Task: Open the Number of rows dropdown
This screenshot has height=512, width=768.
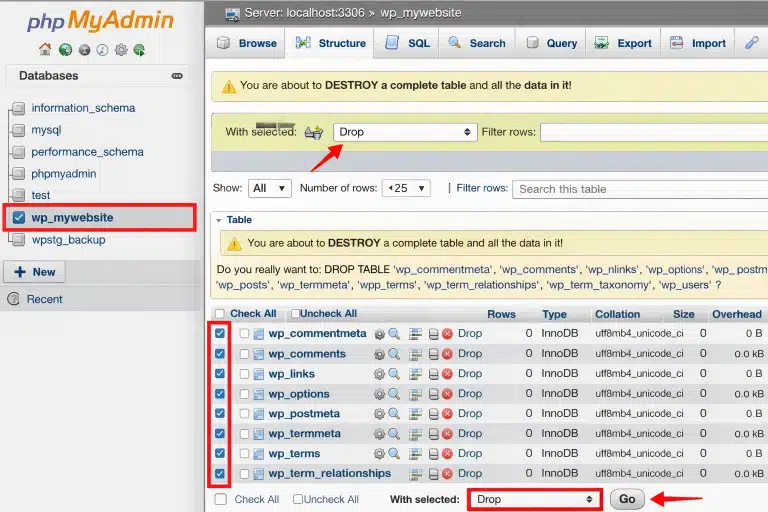Action: click(x=406, y=188)
